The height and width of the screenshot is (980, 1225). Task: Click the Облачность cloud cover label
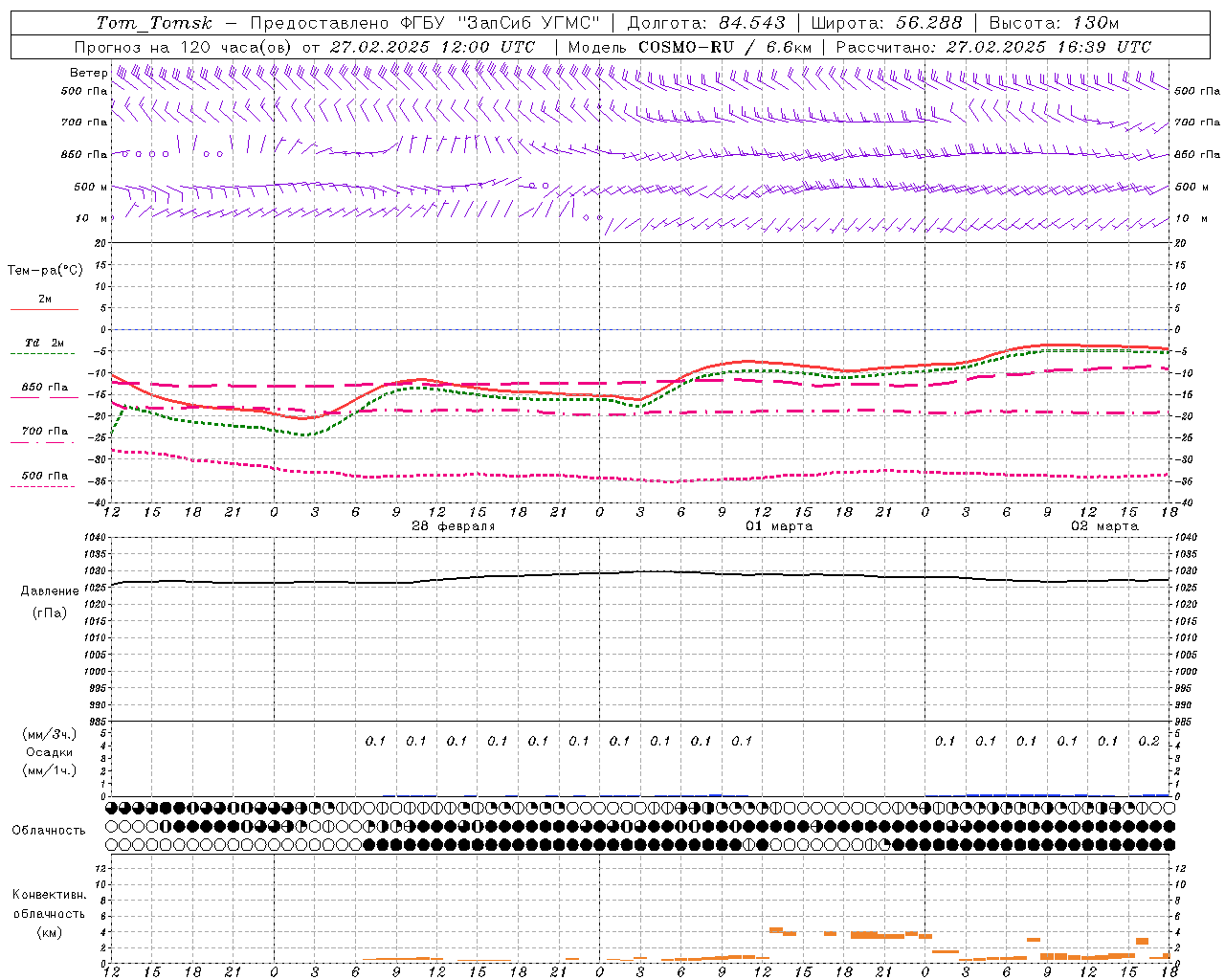(49, 831)
